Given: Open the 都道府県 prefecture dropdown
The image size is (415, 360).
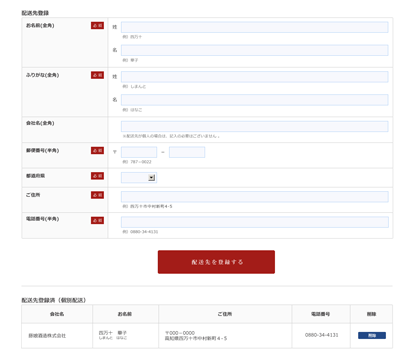Looking at the screenshot, I should click(x=139, y=178).
